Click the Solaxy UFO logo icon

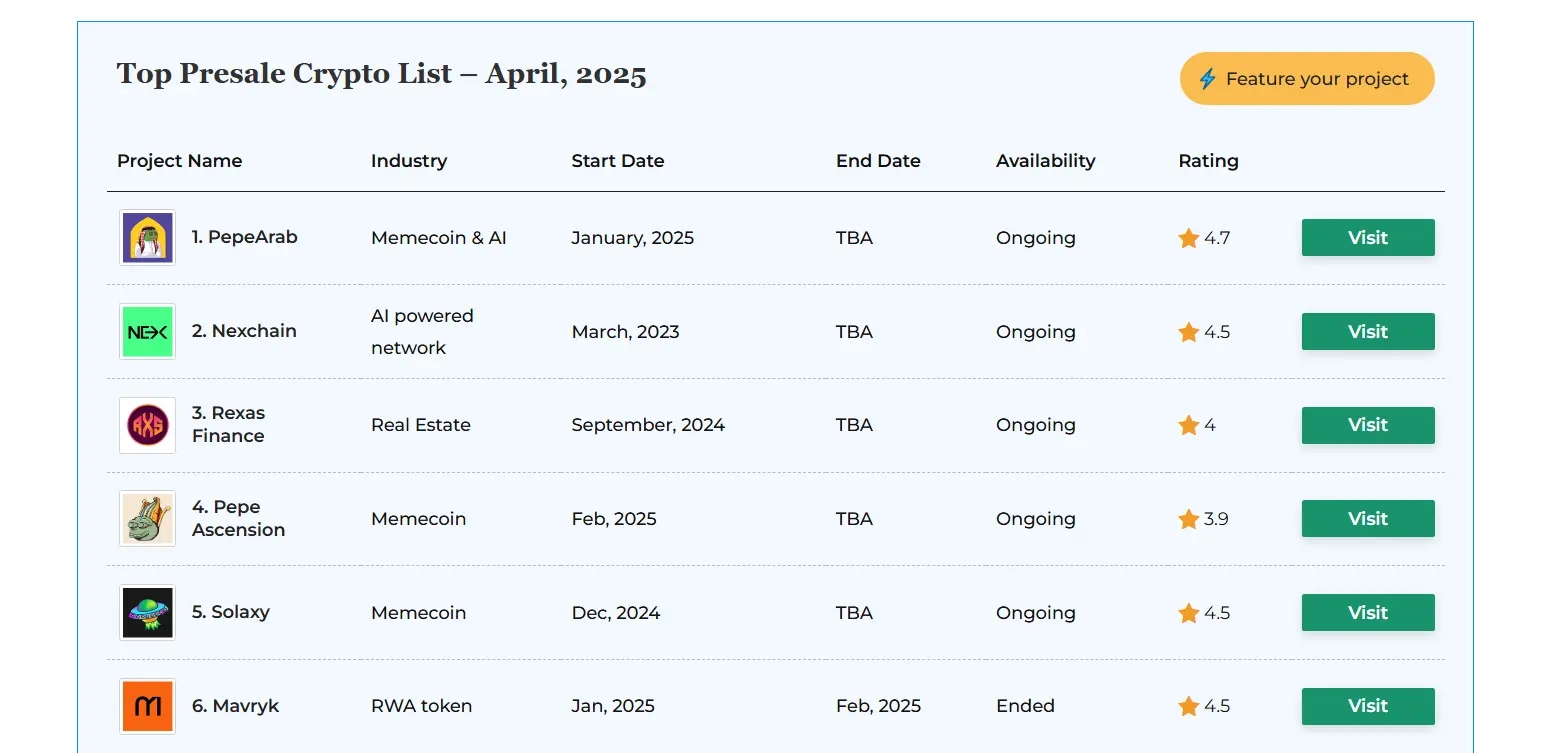pos(147,613)
